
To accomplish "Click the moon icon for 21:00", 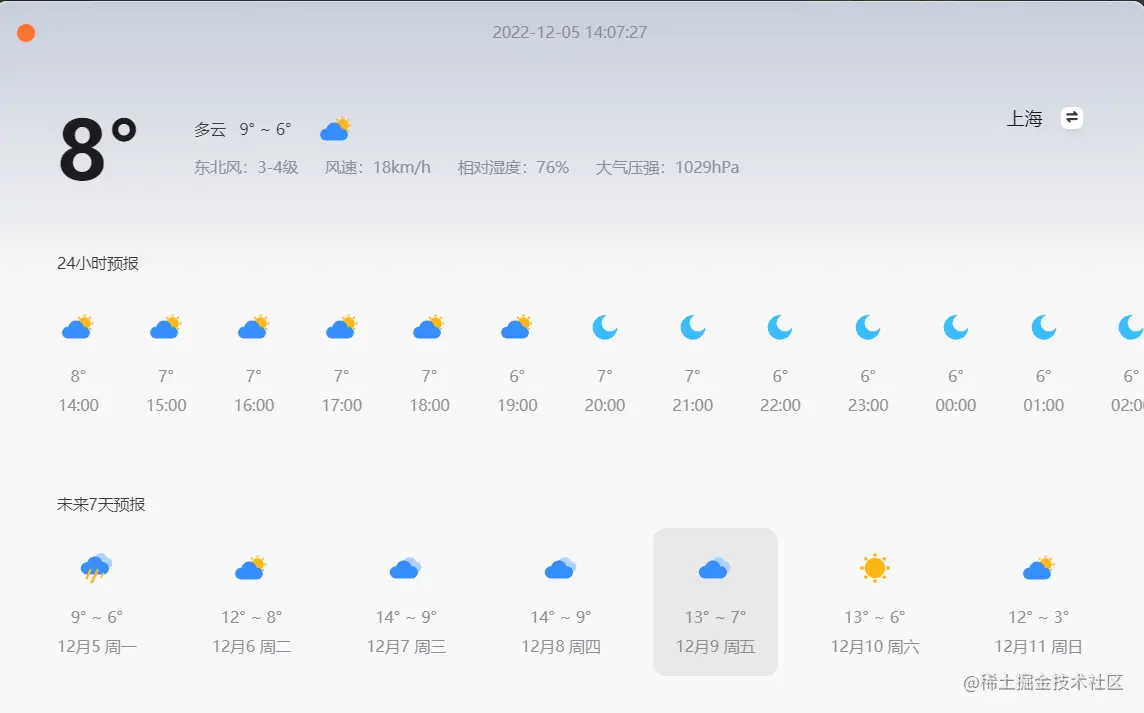I will (x=692, y=328).
